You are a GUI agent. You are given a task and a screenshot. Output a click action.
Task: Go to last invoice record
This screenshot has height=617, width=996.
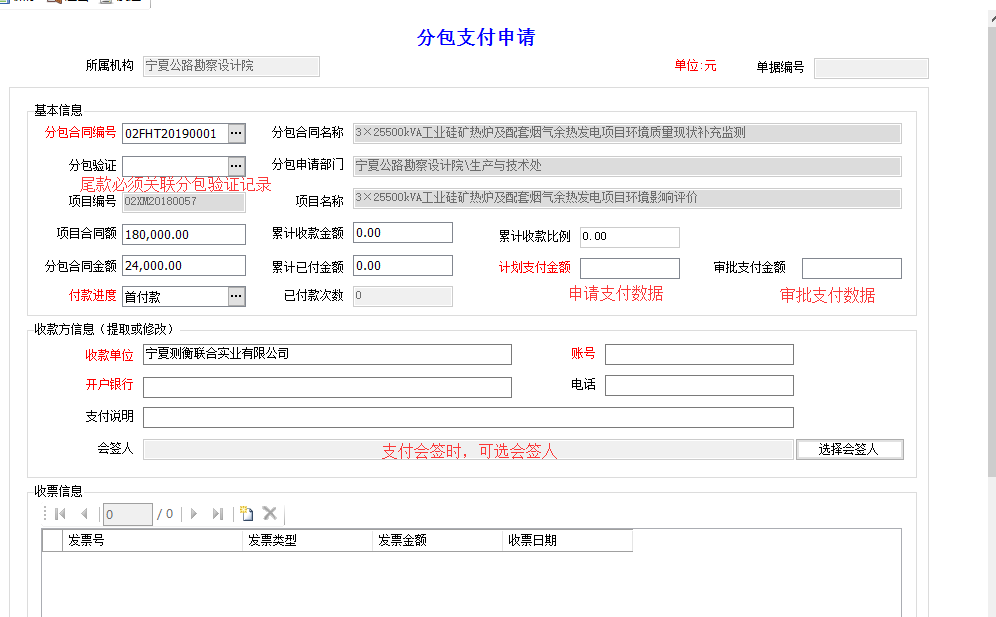point(218,513)
